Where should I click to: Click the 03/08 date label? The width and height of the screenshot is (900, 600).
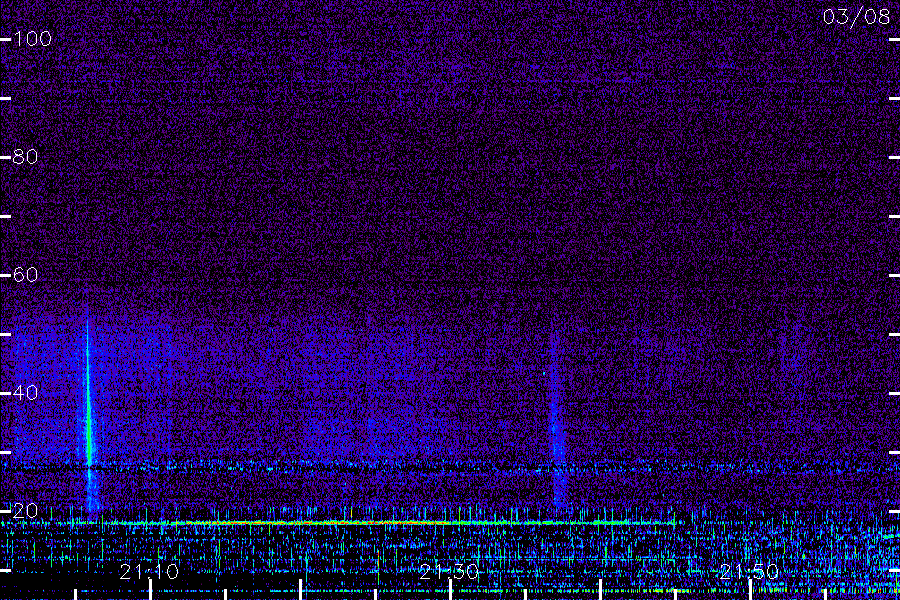tap(856, 17)
